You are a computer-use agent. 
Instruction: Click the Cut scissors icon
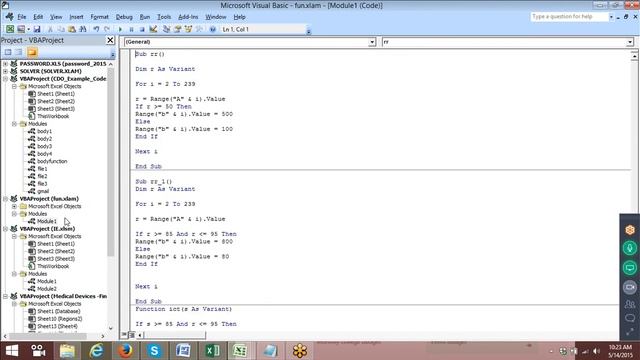[x=50, y=29]
